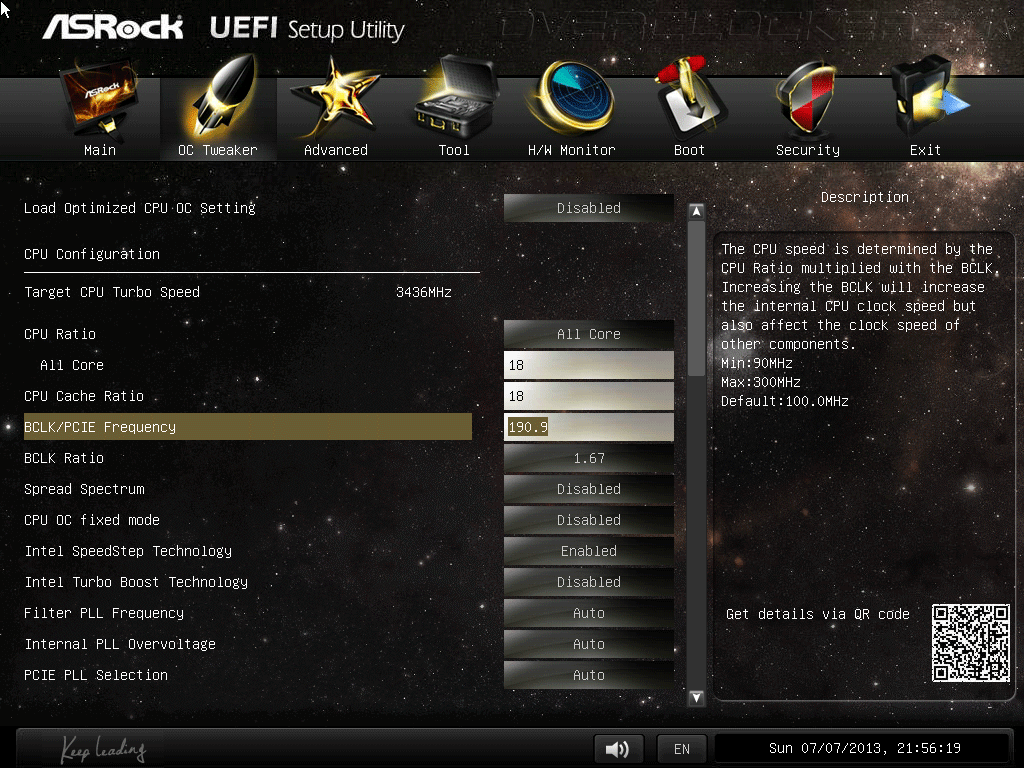
Task: Click the CPU Cache Ratio input field
Action: [x=588, y=396]
